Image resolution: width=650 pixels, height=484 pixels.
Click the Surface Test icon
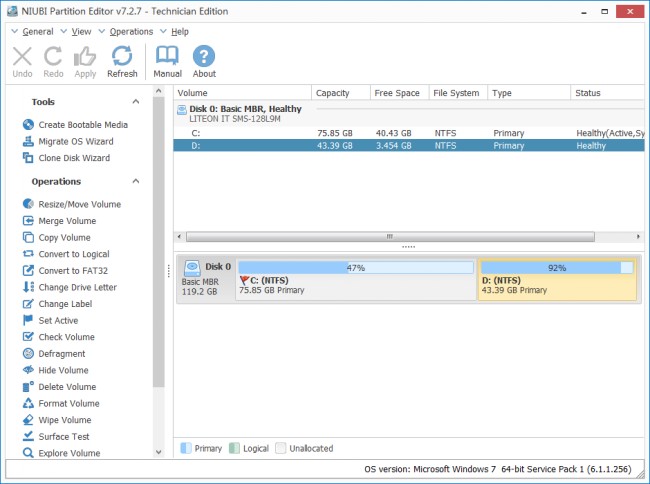[28, 436]
